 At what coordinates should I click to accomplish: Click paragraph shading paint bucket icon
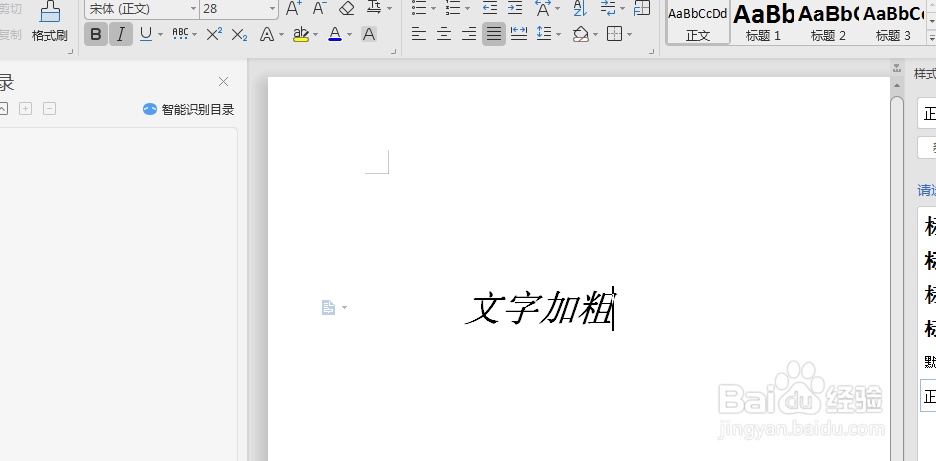(580, 35)
